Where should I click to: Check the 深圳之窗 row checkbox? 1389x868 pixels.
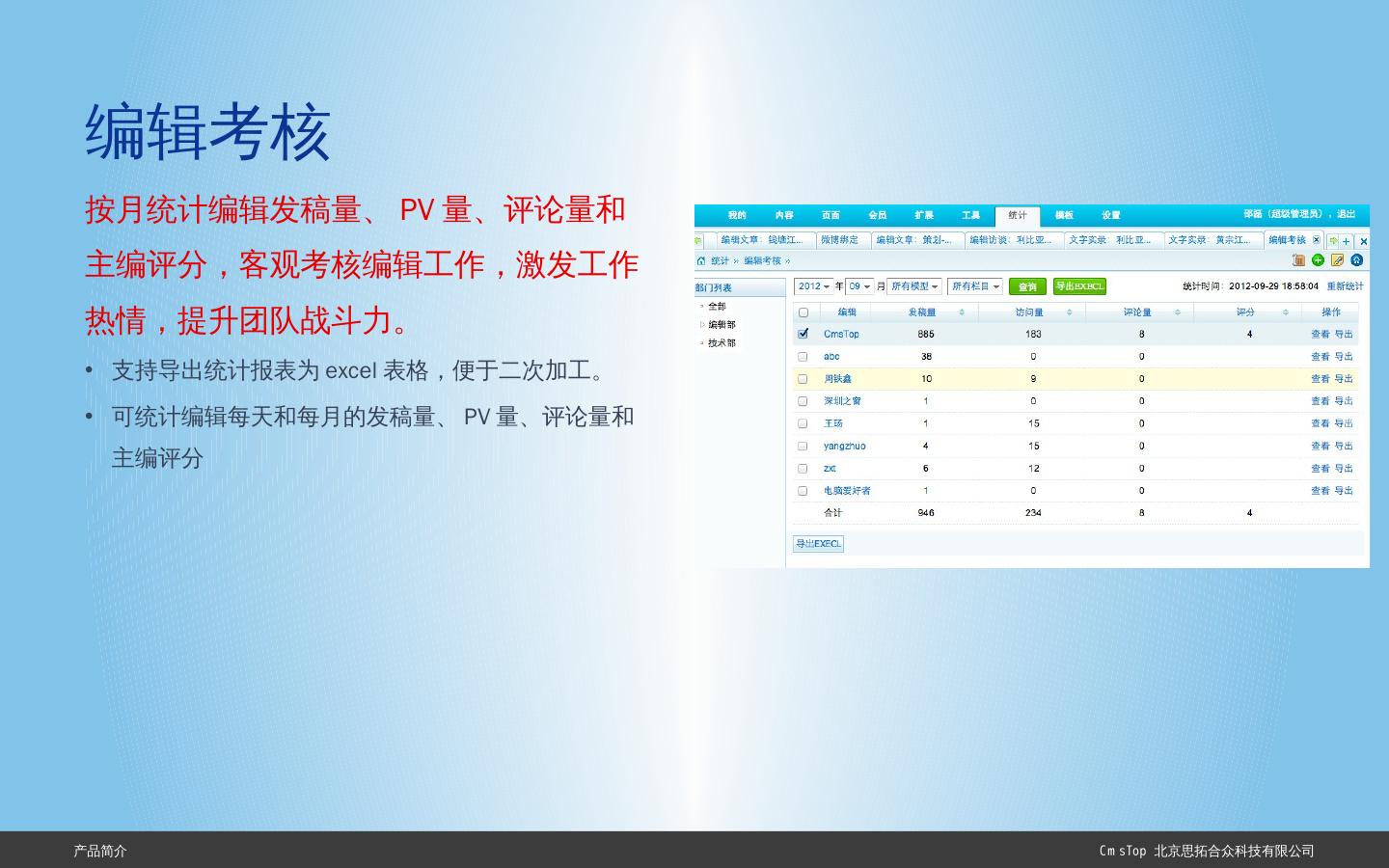click(x=803, y=401)
